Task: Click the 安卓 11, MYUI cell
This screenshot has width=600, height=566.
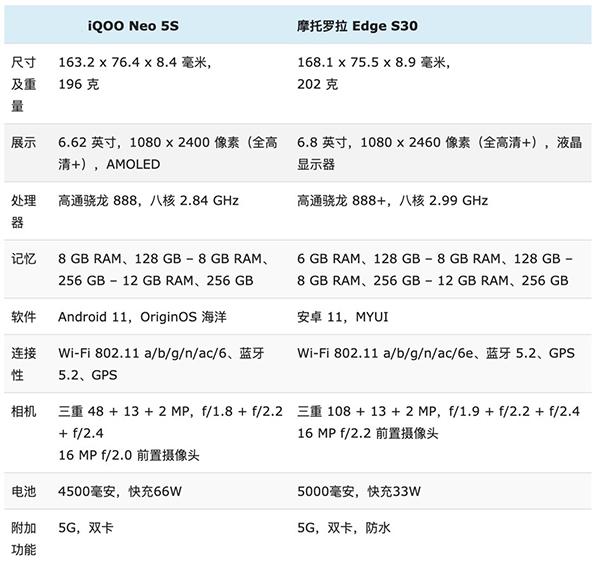Action: coord(347,317)
